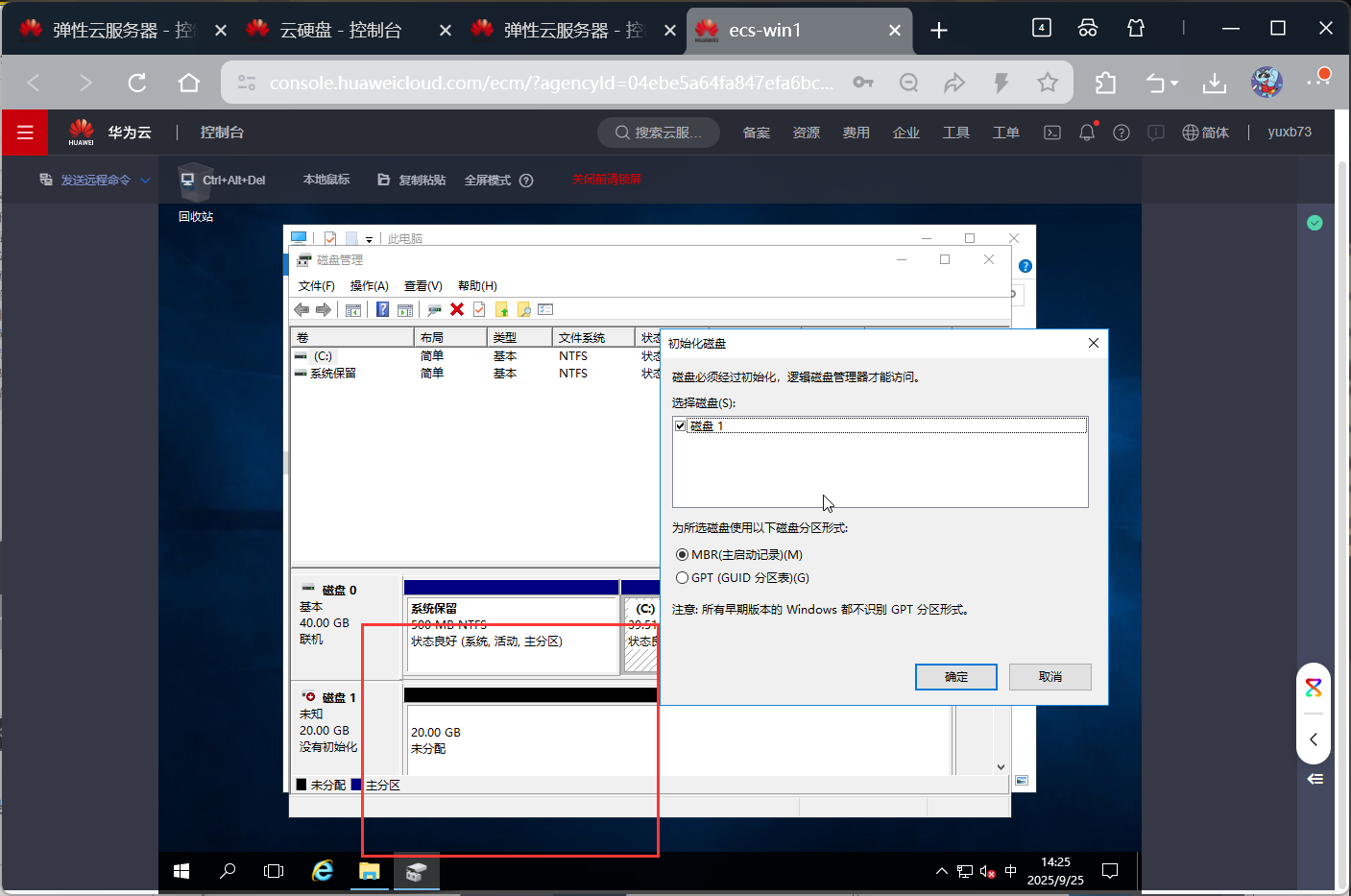Open the Huawei Cloud hamburger menu
1351x896 pixels.
(x=25, y=133)
